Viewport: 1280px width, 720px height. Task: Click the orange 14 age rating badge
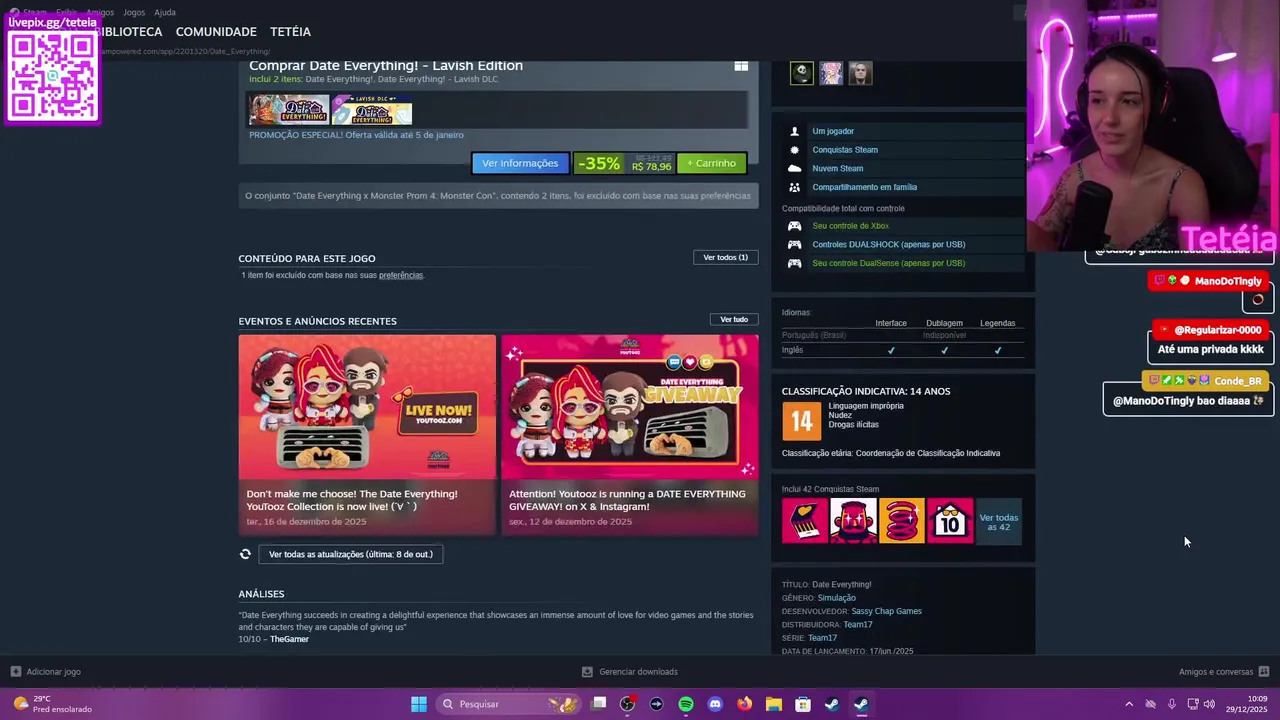pos(801,421)
